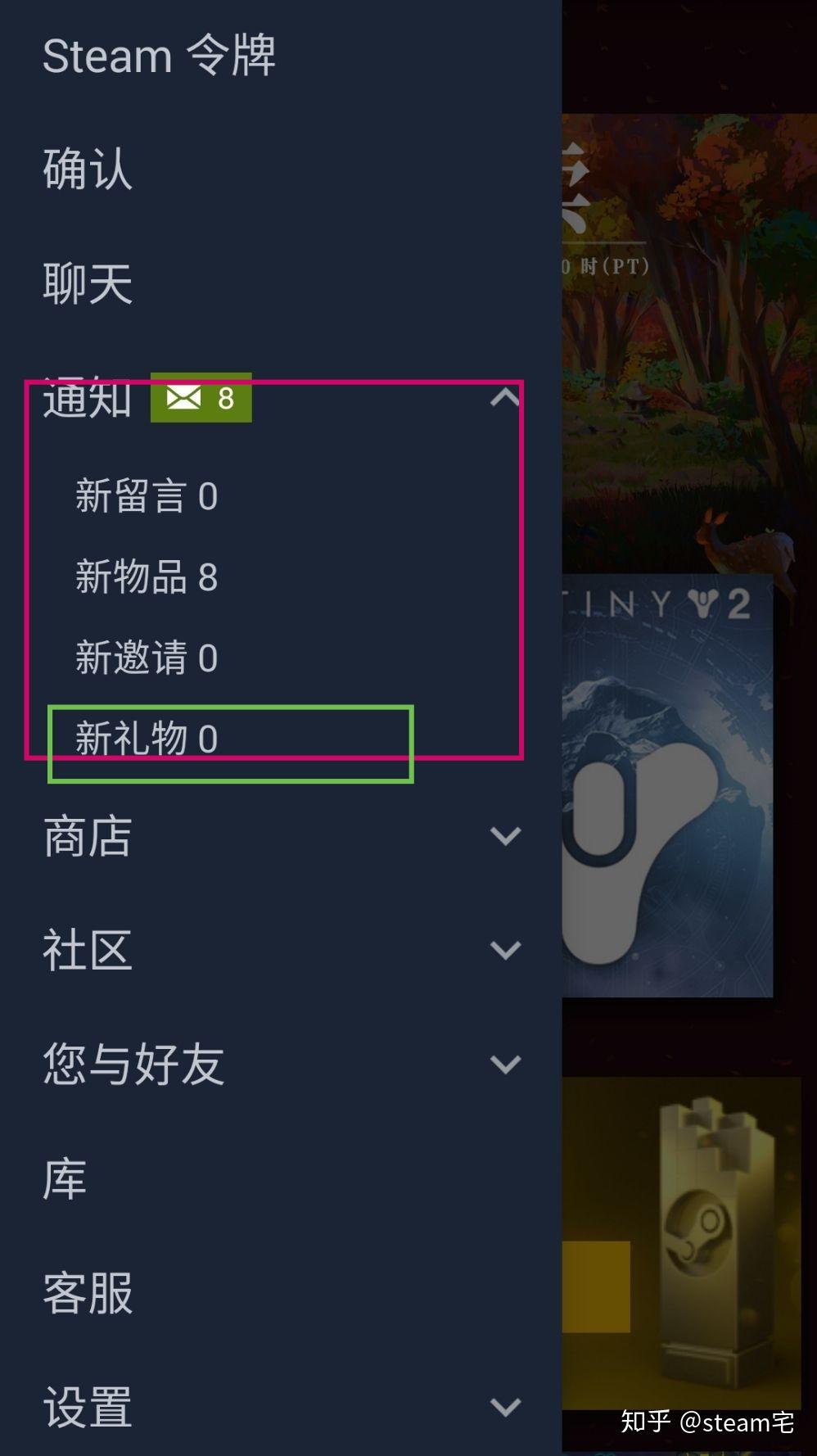The height and width of the screenshot is (1456, 817).
Task: Open the 确认 confirmations page
Action: pos(88,170)
